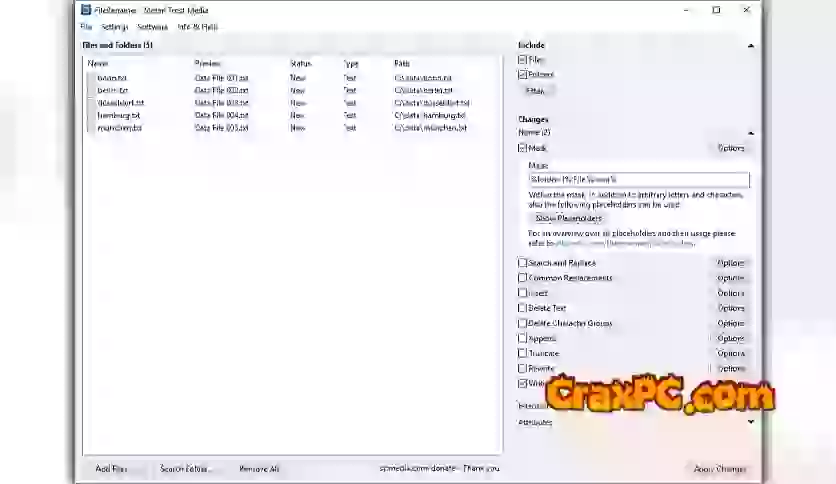
Task: Collapse the Name changes section arrow
Action: pos(751,133)
